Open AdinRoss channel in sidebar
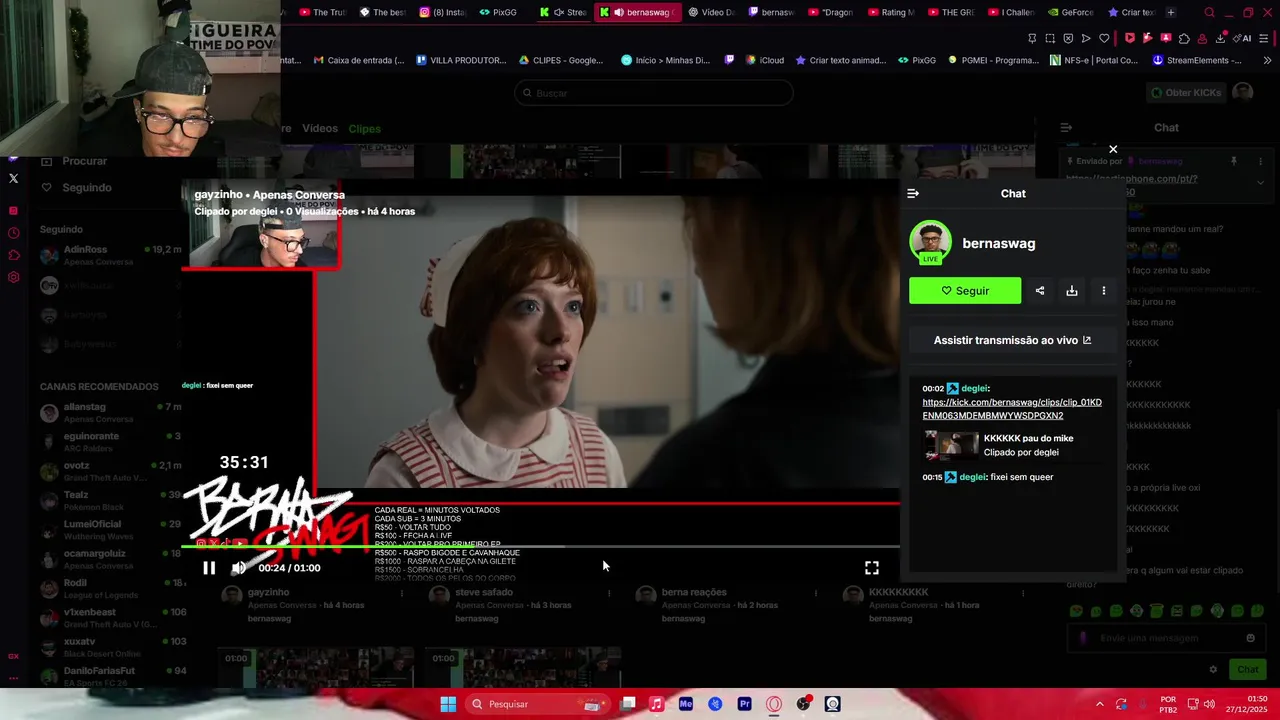This screenshot has width=1280, height=720. click(110, 255)
